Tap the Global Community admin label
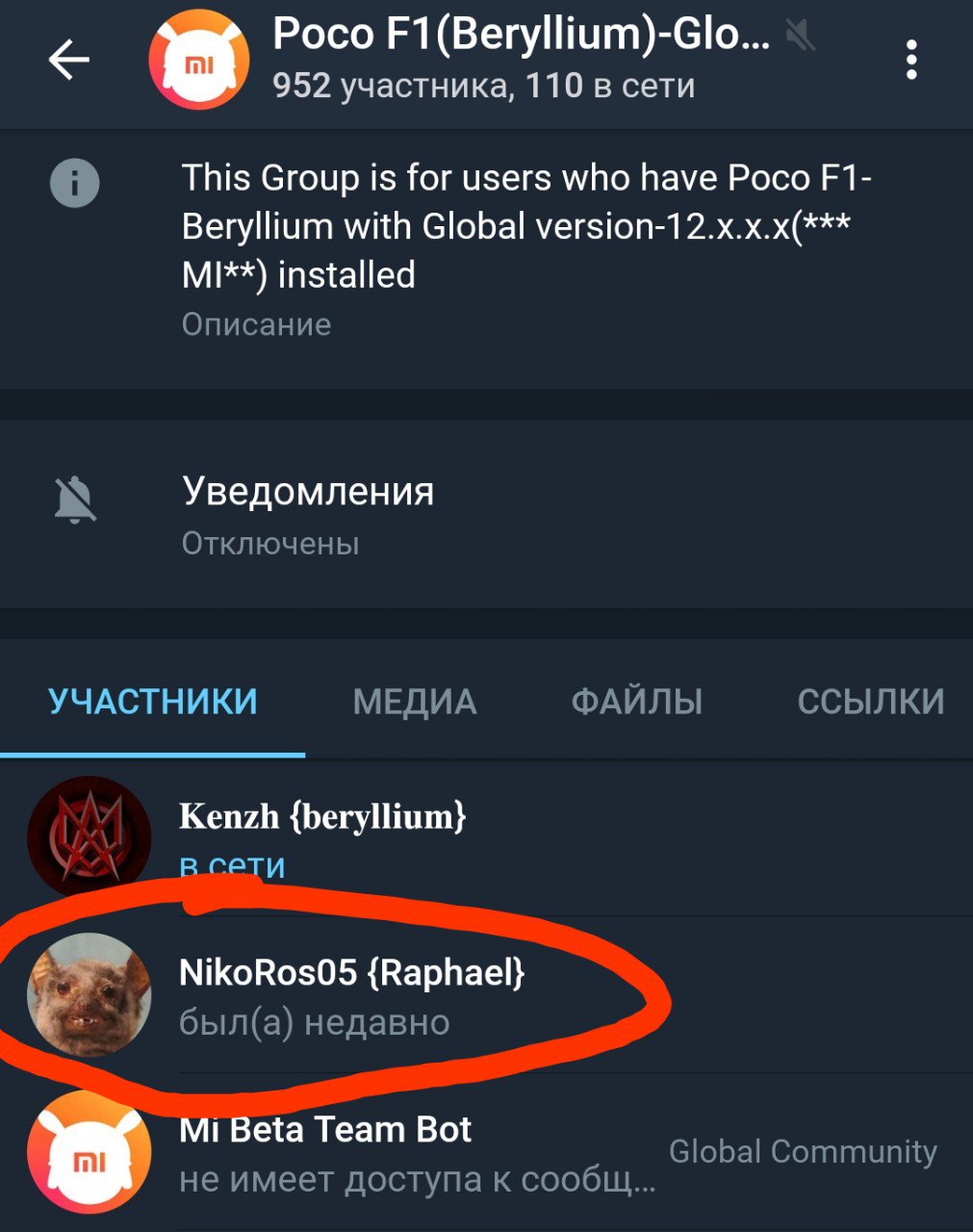The image size is (973, 1232). pyautogui.click(x=803, y=1151)
